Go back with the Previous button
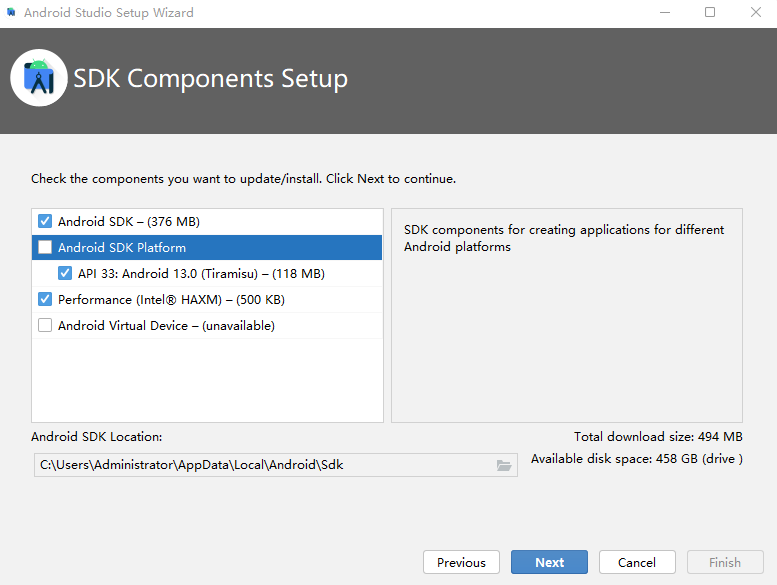 click(x=461, y=562)
